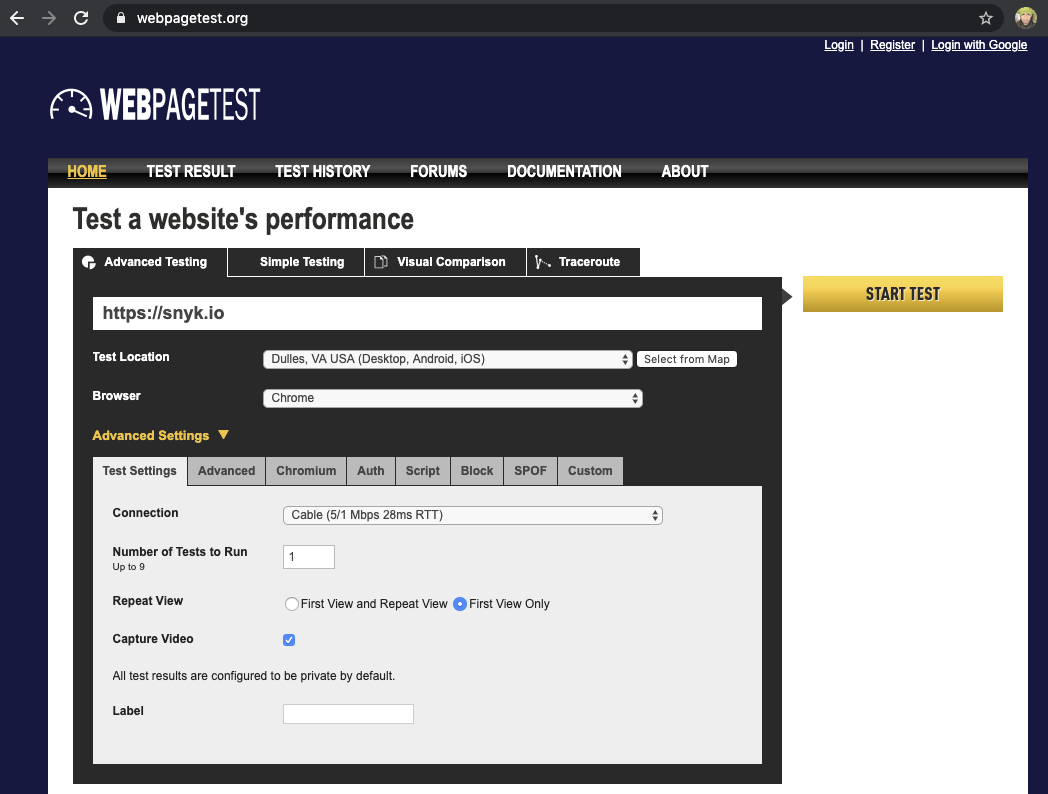Open the user profile avatar

point(1025,18)
